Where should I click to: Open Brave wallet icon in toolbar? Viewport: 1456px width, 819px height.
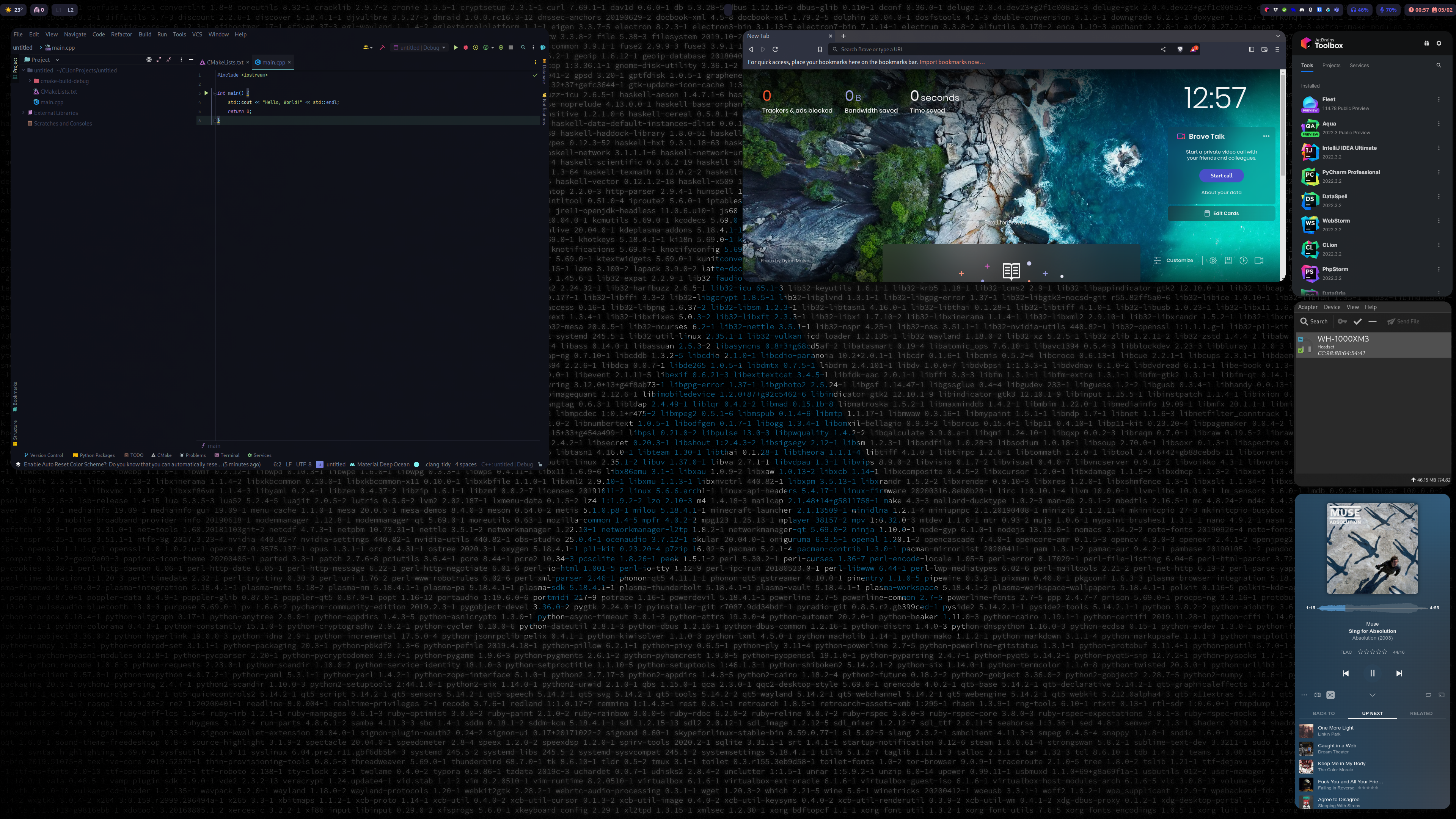(x=1264, y=49)
